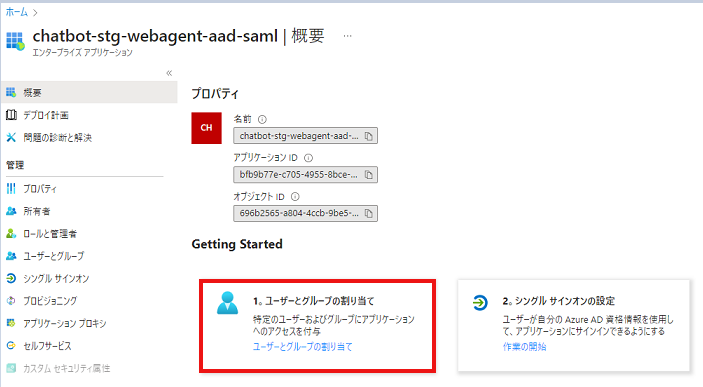
Task: Select 概要 in the sidebar menu
Action: [89, 92]
